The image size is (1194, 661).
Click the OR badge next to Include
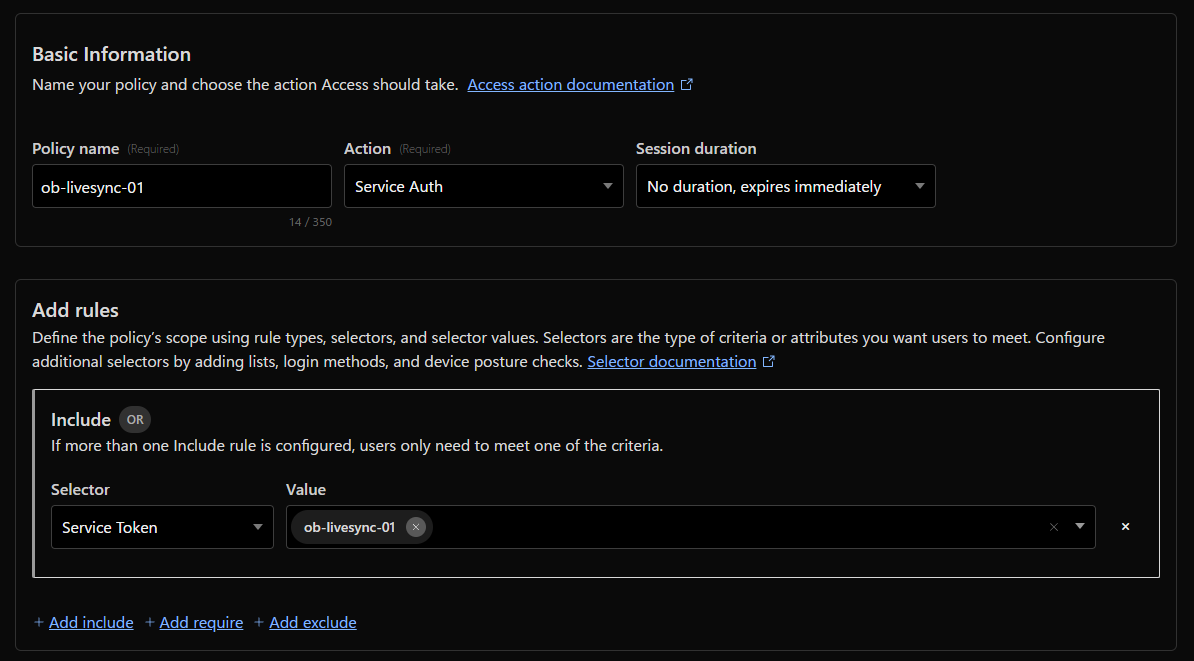(x=135, y=420)
